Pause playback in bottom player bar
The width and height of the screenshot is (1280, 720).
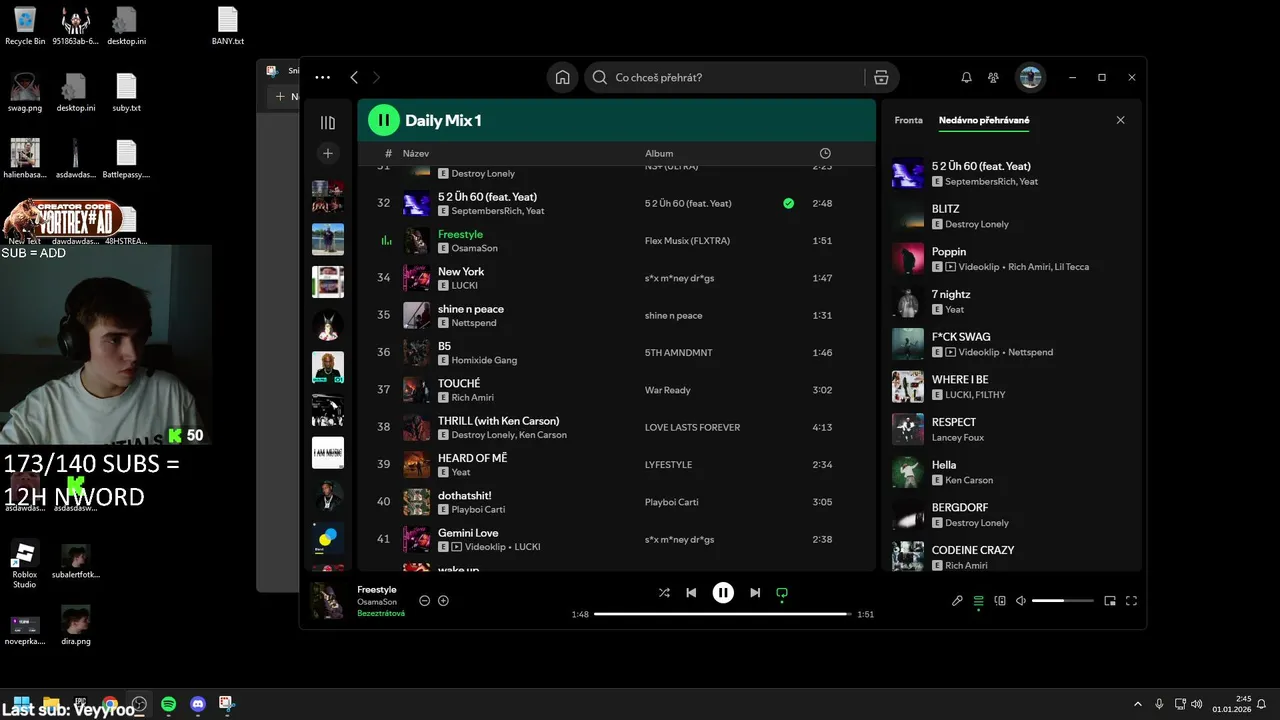tap(723, 593)
